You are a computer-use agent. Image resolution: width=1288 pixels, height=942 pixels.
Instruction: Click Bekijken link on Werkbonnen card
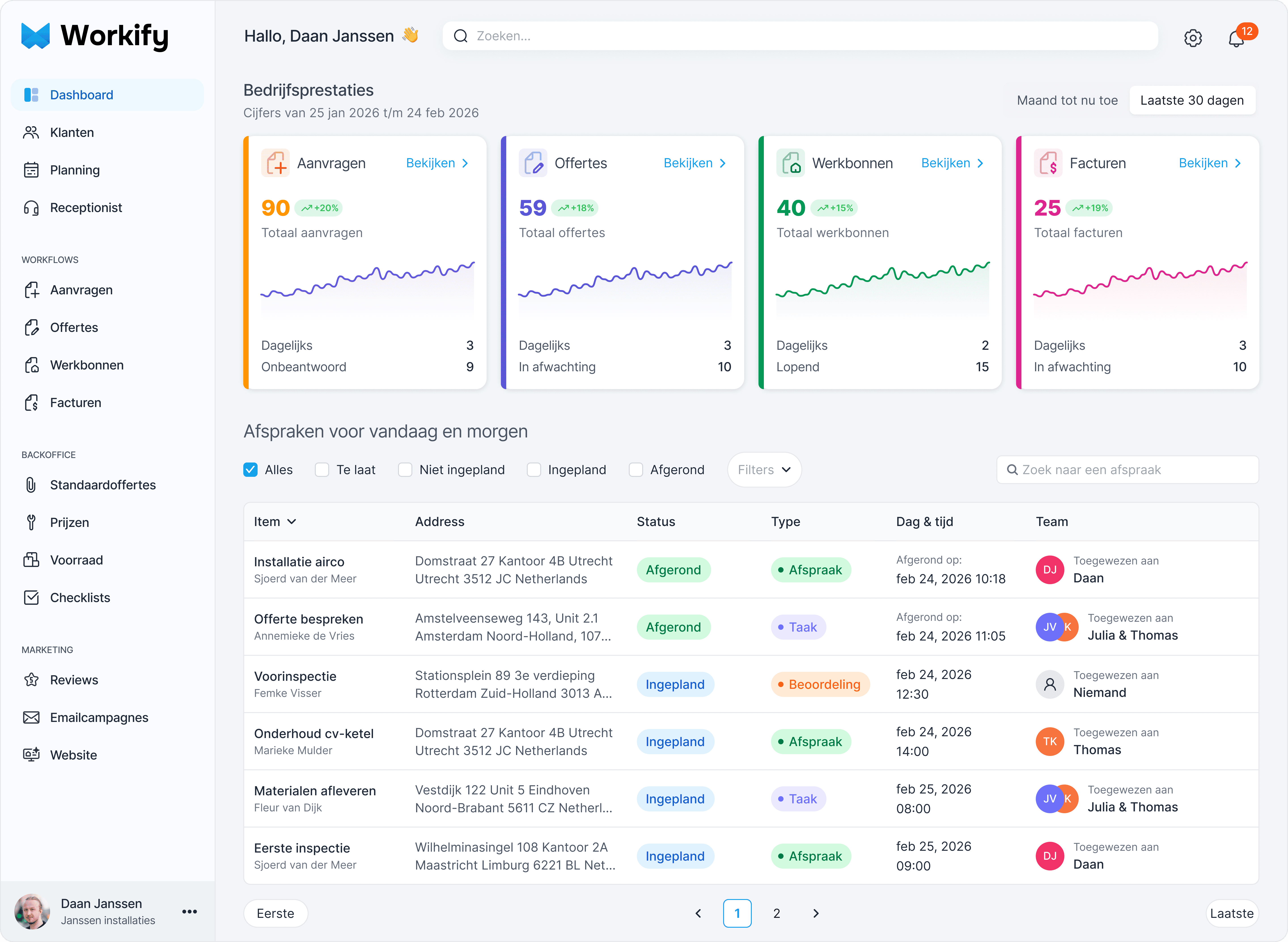953,163
